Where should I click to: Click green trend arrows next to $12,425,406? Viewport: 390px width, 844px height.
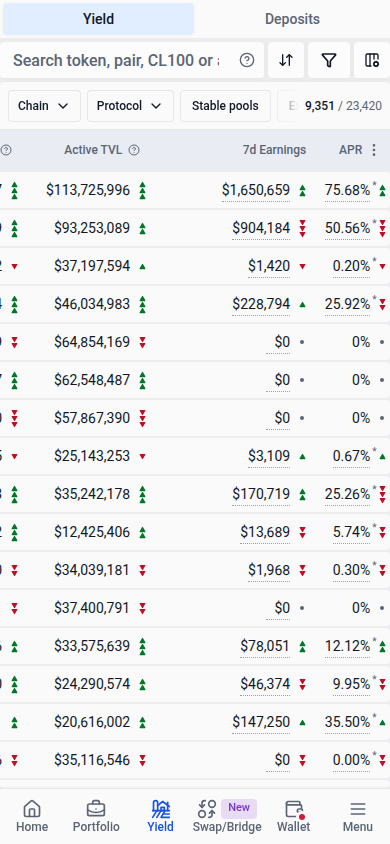point(143,532)
